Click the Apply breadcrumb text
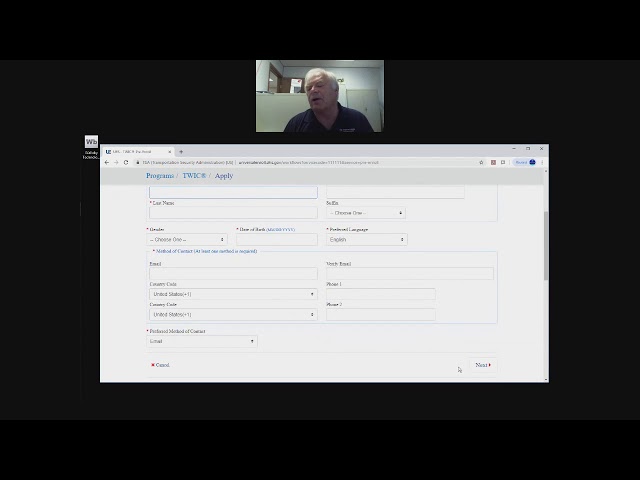 point(224,176)
